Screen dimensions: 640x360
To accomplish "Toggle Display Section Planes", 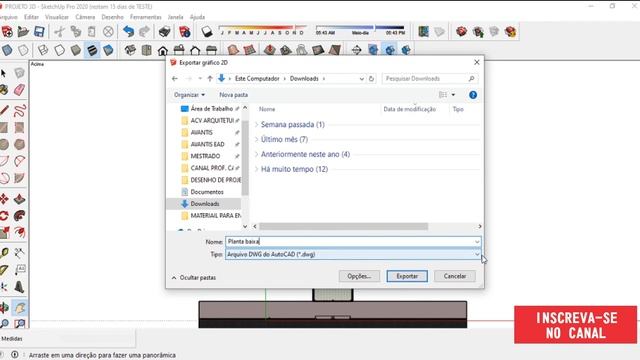I will pos(373,50).
